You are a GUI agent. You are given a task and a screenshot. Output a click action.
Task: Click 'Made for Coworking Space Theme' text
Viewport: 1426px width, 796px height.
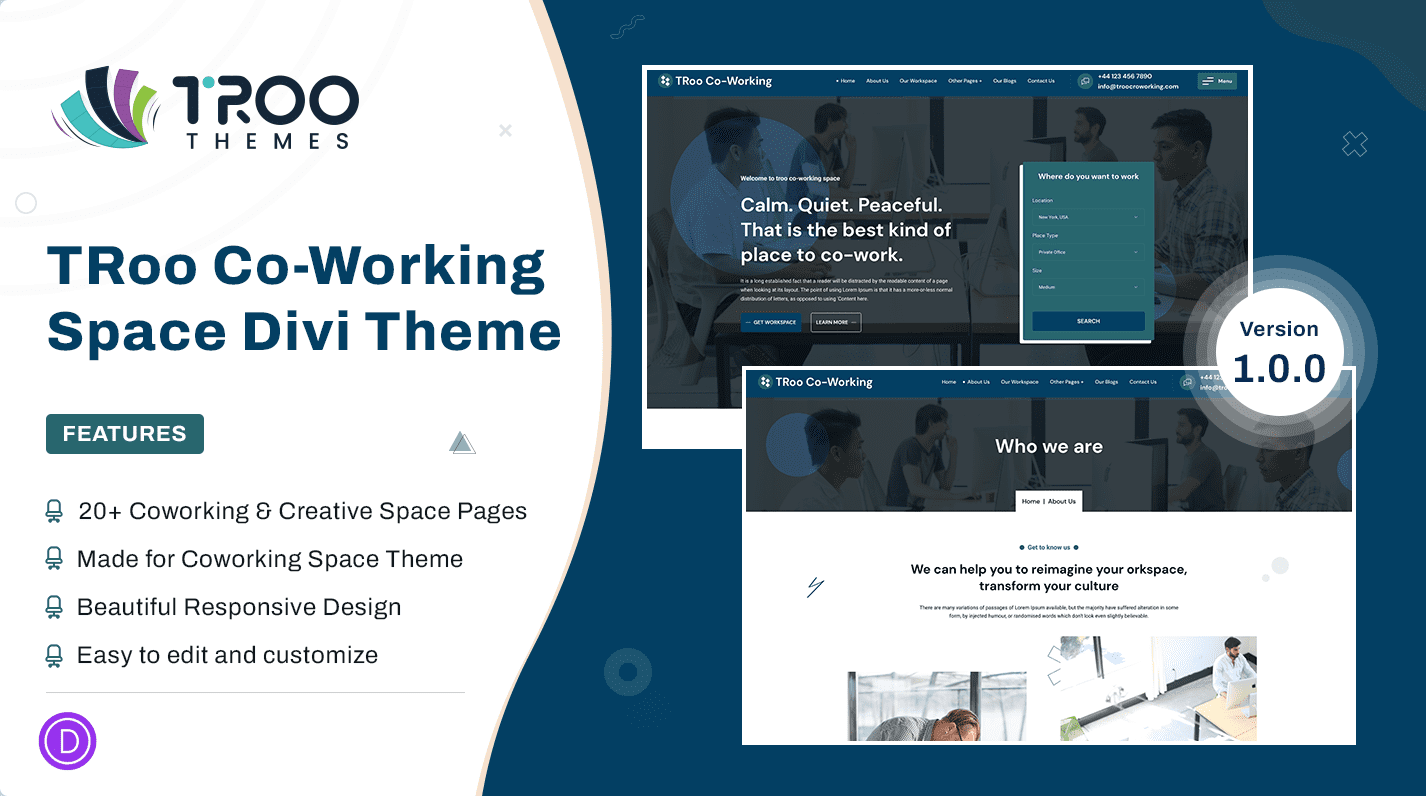coord(270,559)
